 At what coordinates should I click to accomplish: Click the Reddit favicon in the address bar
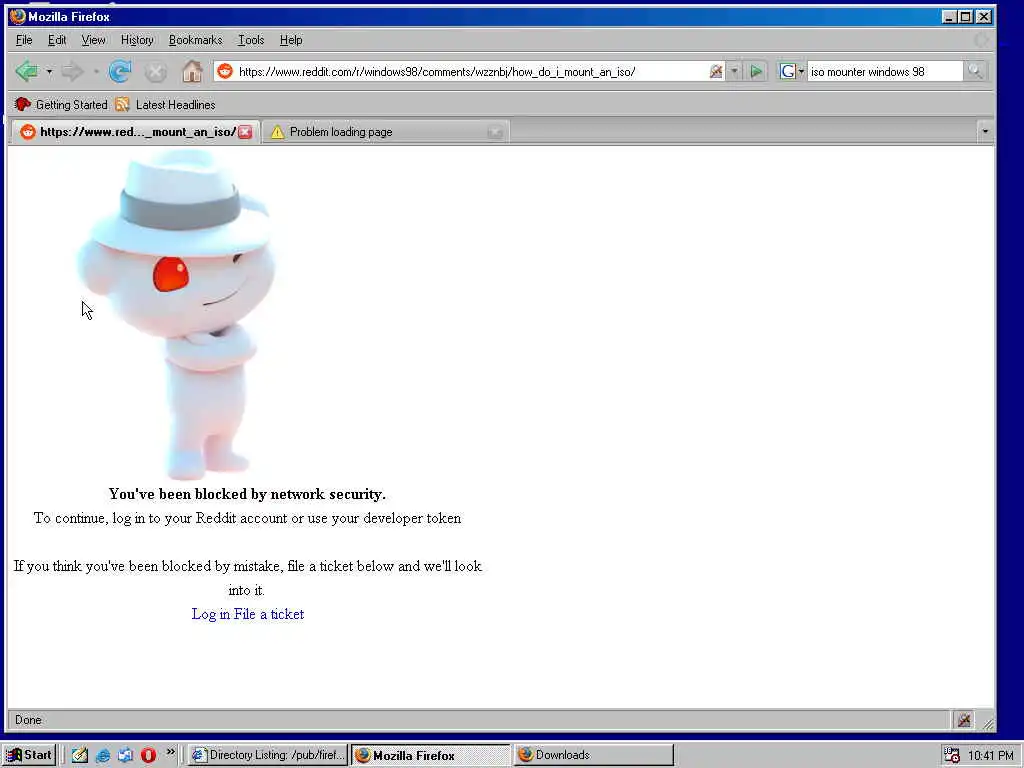click(225, 71)
